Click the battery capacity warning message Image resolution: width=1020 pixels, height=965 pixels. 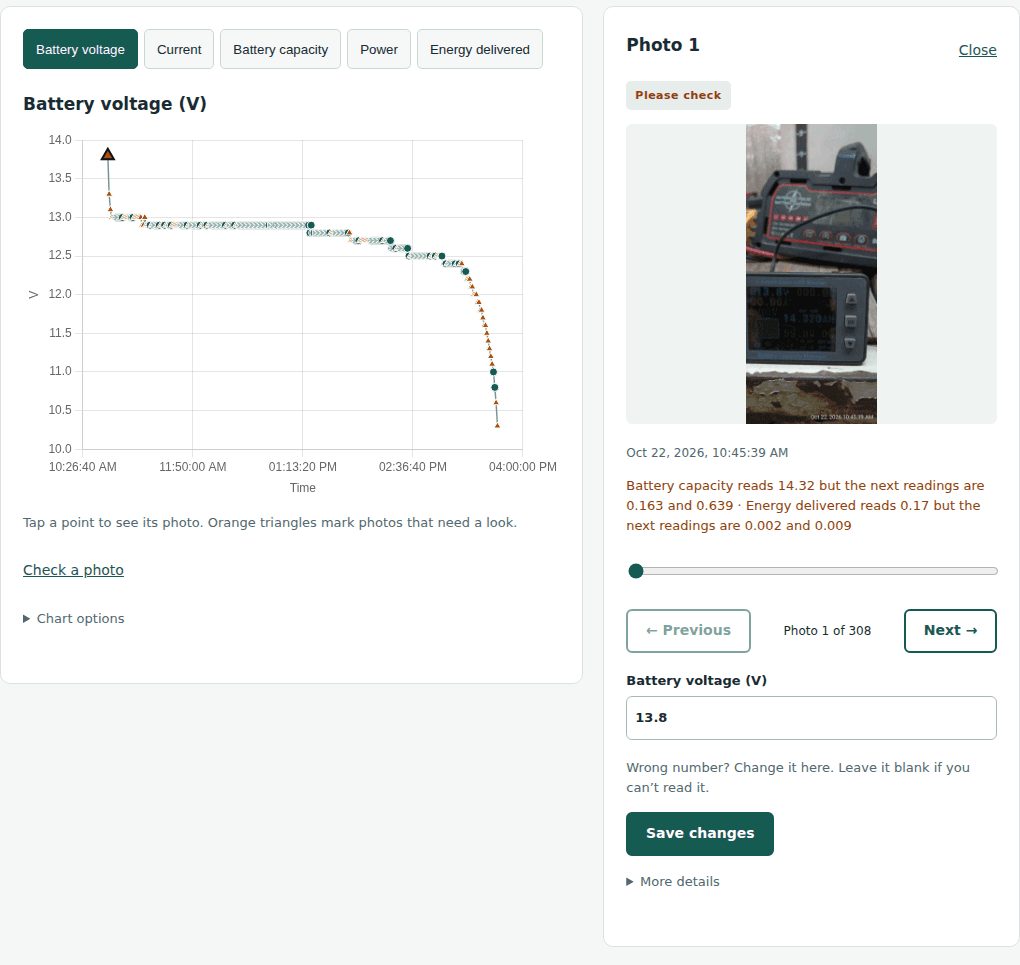coord(805,506)
